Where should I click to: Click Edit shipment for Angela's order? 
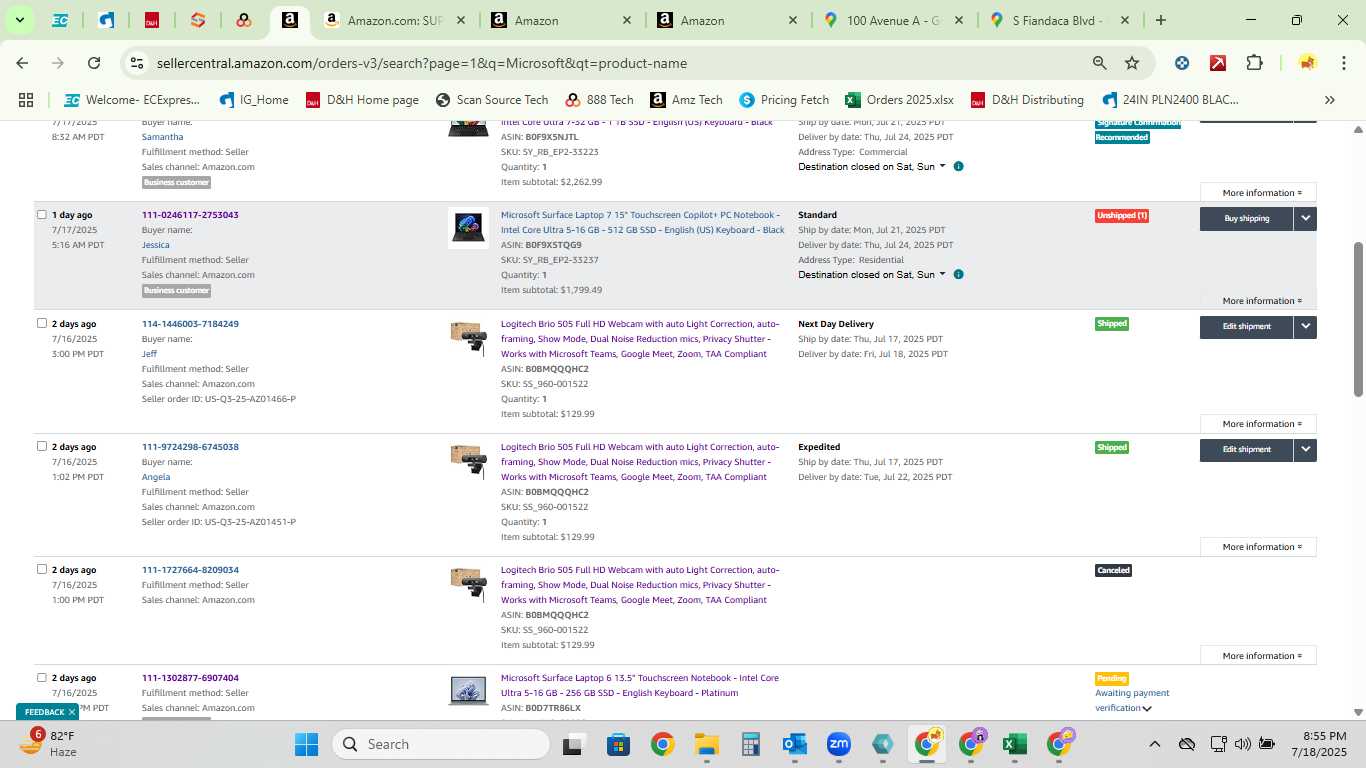[1246, 449]
